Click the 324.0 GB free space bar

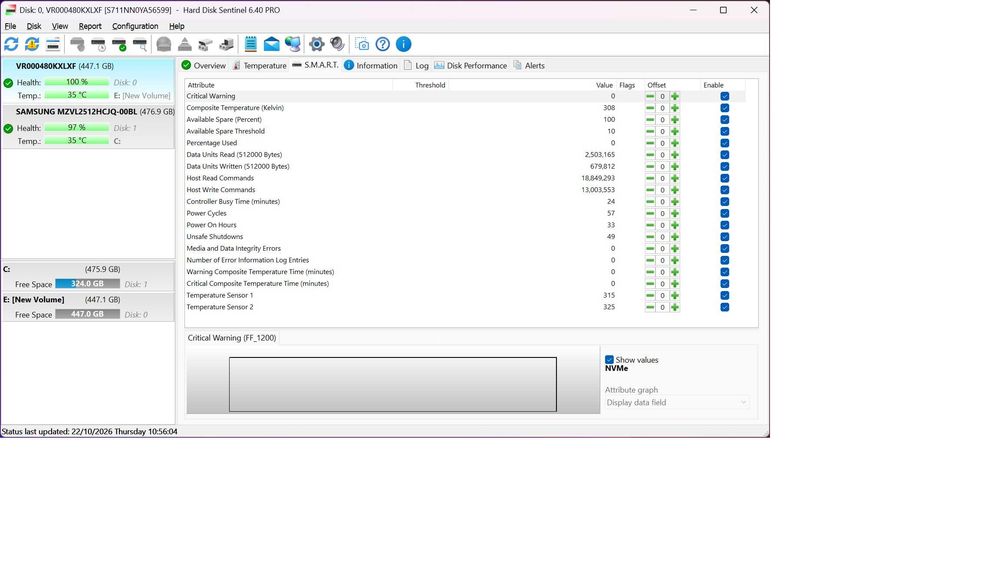click(x=87, y=284)
